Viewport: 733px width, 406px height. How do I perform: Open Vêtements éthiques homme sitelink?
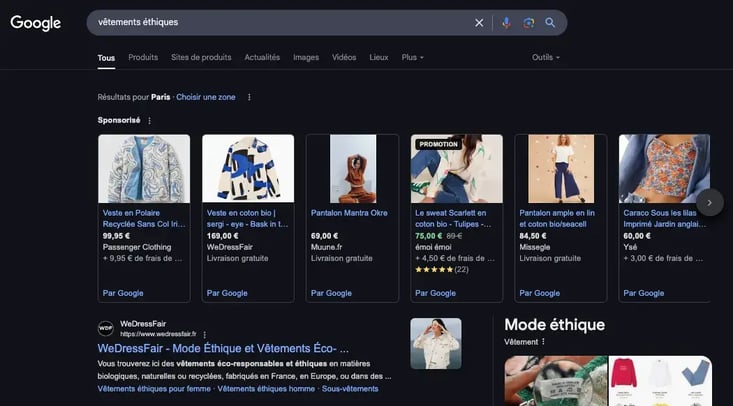[266, 389]
